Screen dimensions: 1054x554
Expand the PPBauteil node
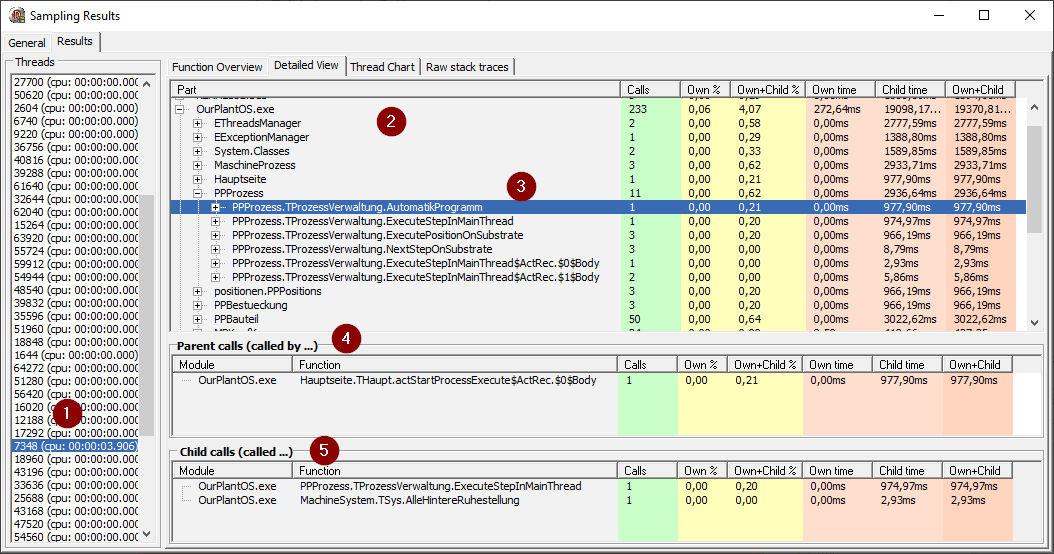click(x=198, y=319)
